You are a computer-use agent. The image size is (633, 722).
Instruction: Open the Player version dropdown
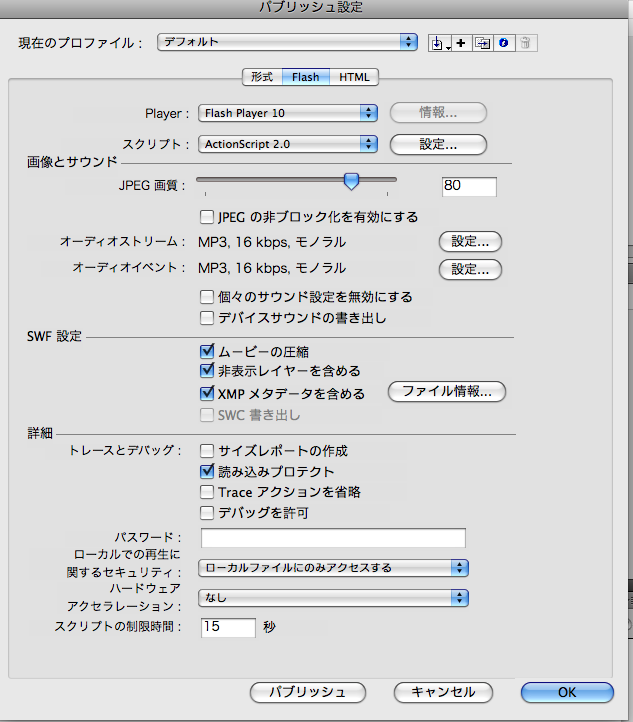[x=288, y=113]
